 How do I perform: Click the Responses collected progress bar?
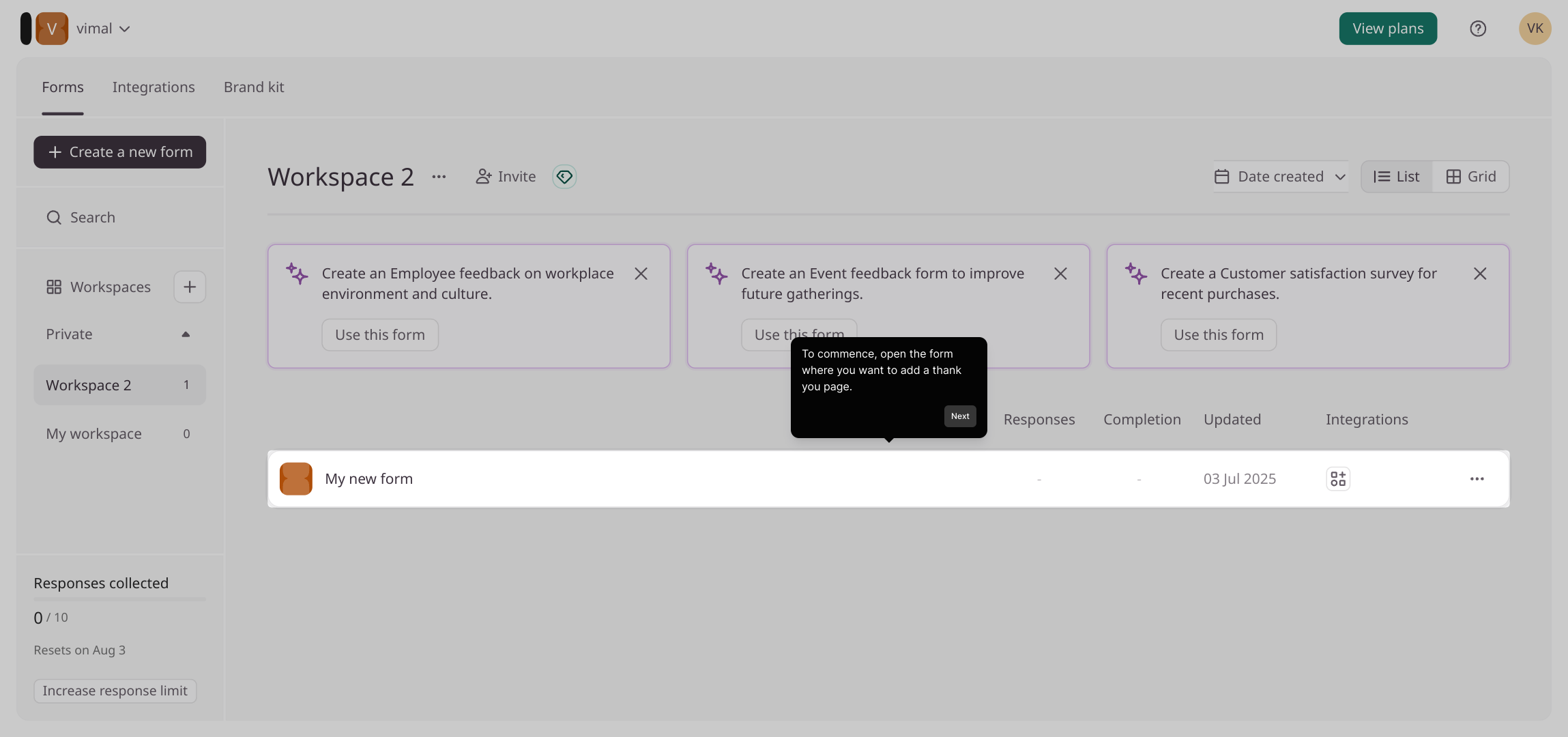119,599
